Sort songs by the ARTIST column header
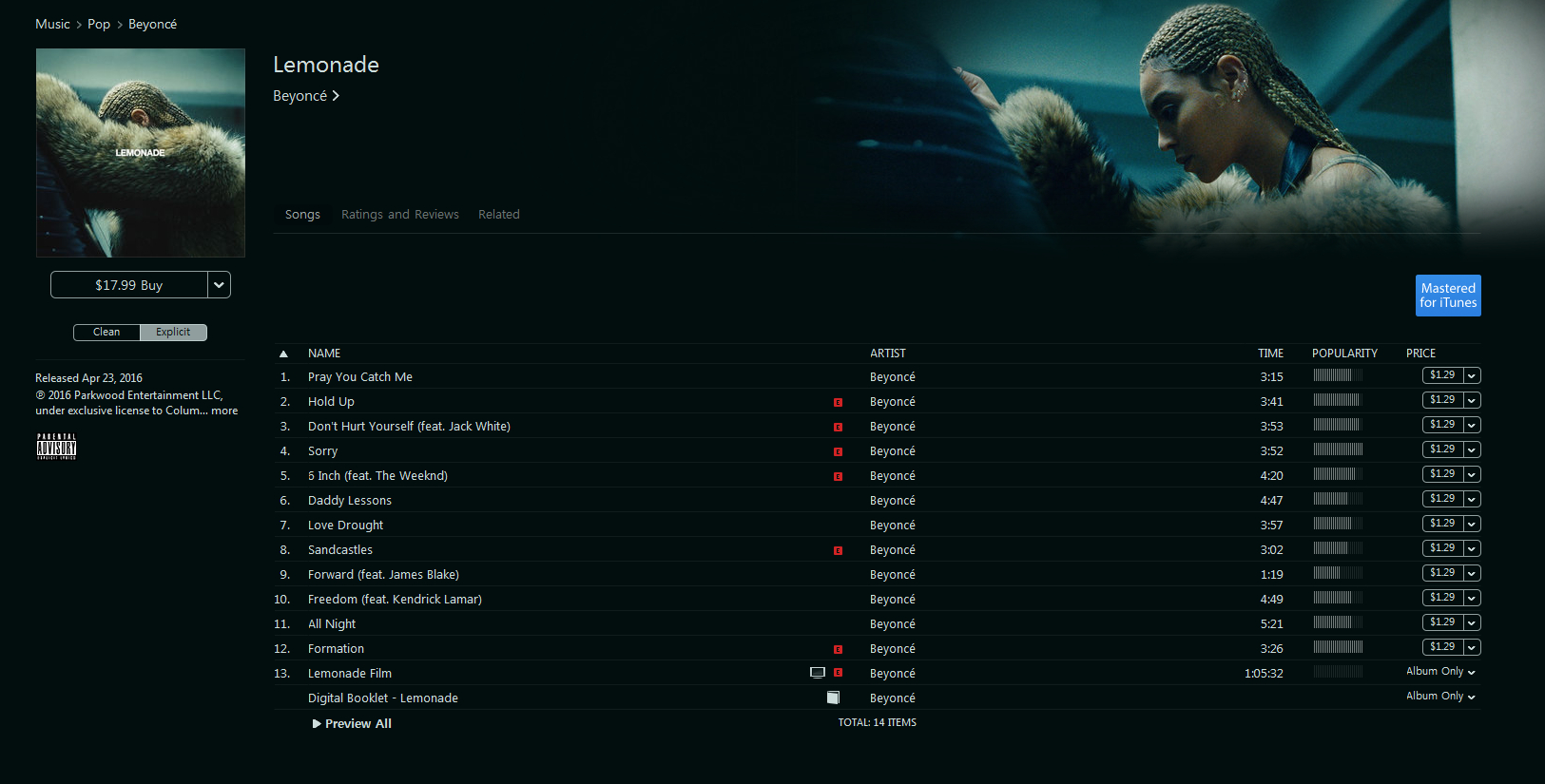Viewport: 1545px width, 784px height. pyautogui.click(x=888, y=354)
